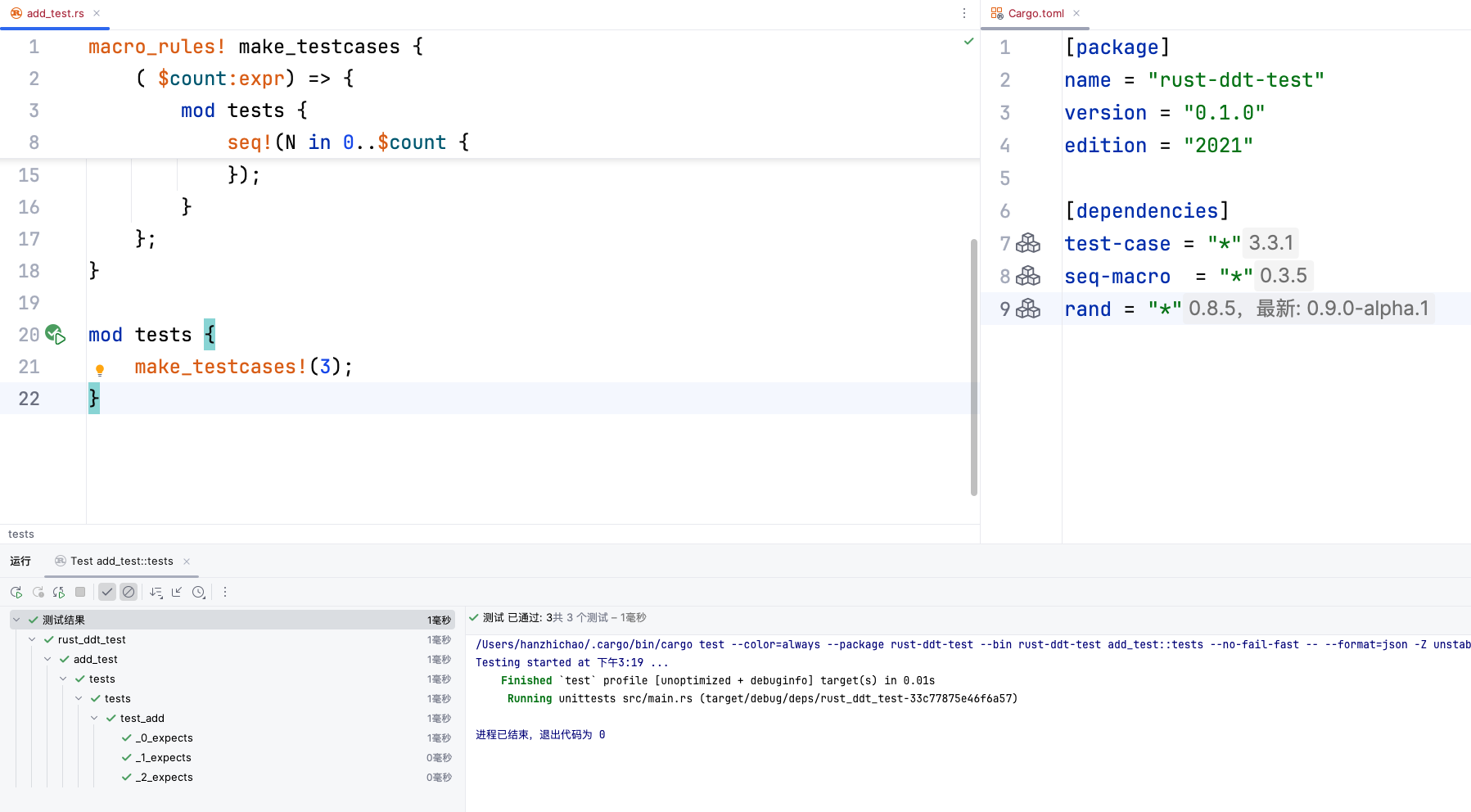Click the rerun failed tests icon
Screen dimensions: 1471x812
click(38, 592)
